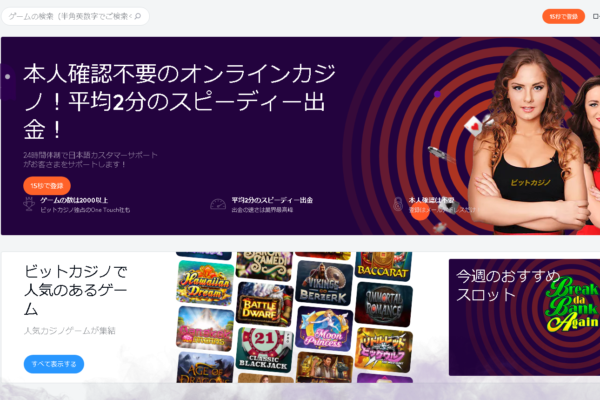The height and width of the screenshot is (400, 600).
Task: Click the speedometer icon for speedy withdrawals
Action: [218, 204]
